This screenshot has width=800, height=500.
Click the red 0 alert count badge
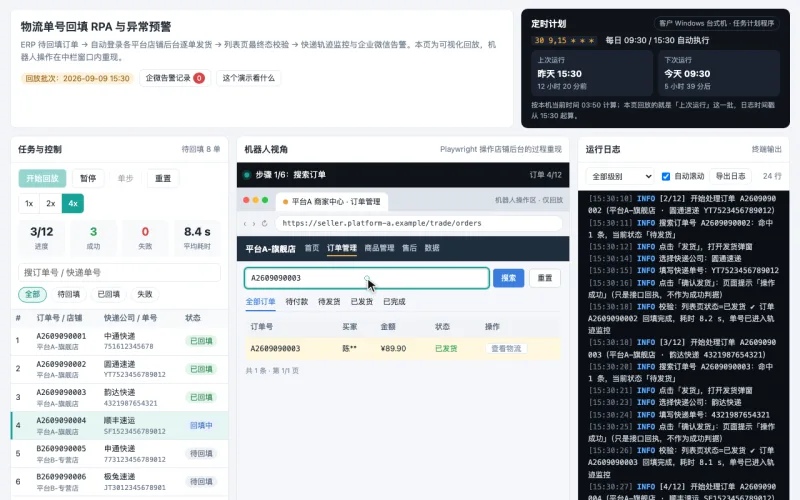[x=199, y=78]
